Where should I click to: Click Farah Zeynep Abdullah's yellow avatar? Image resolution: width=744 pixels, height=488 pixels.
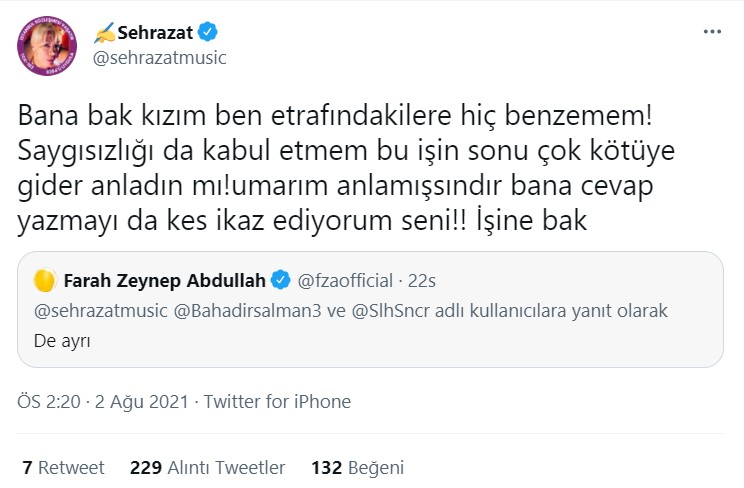44,277
